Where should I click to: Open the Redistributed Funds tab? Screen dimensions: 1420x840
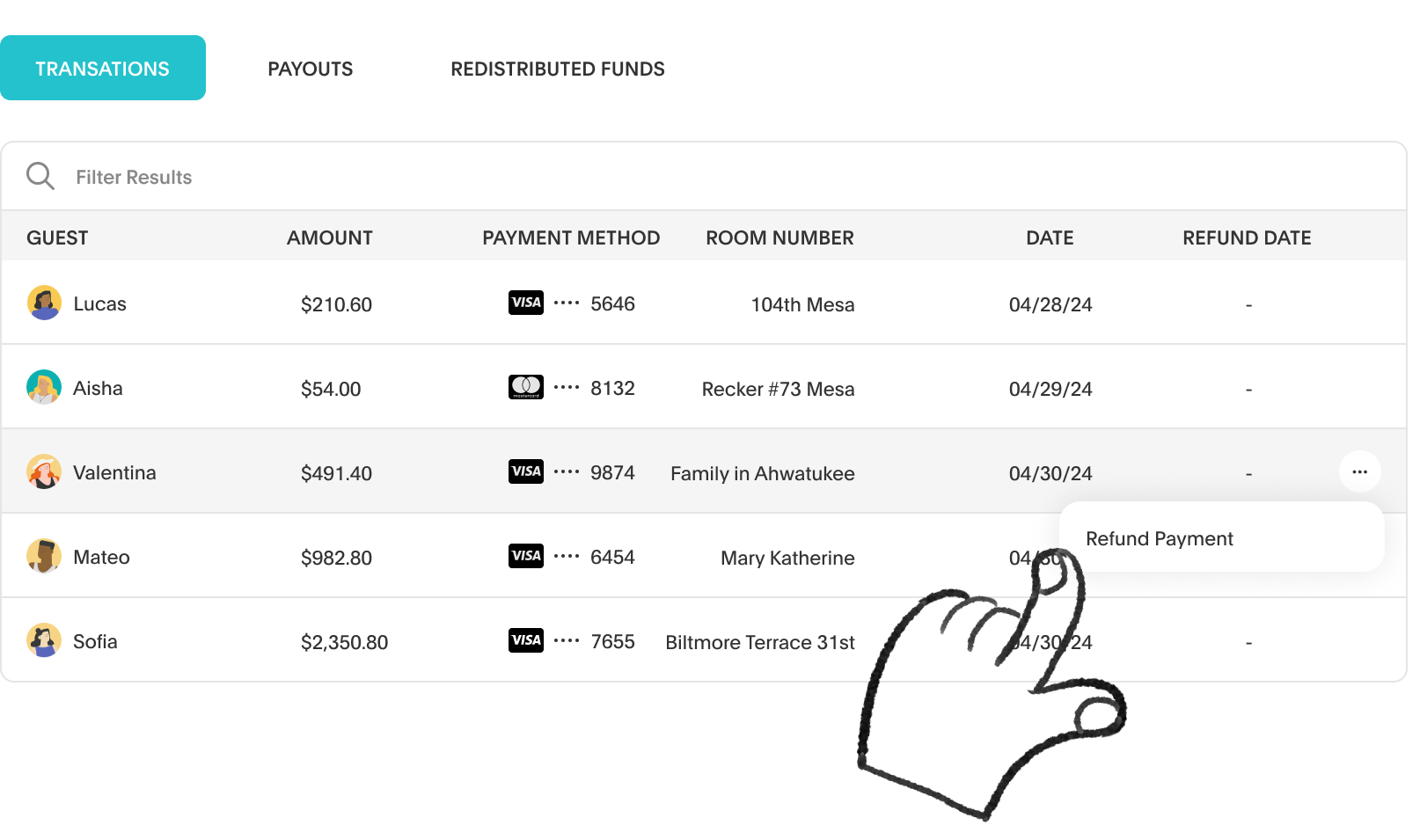557,69
